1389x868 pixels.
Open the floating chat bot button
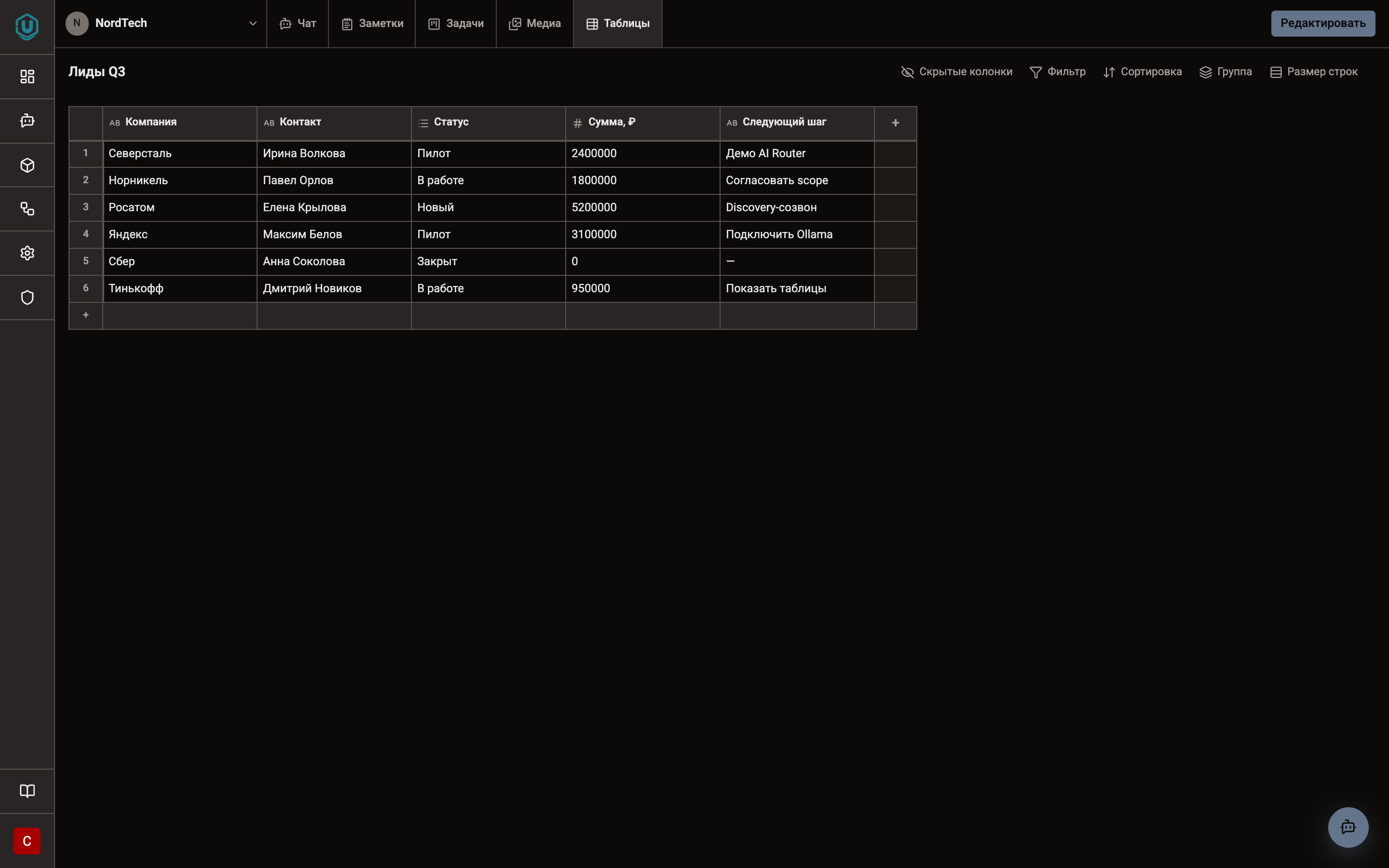pyautogui.click(x=1348, y=827)
